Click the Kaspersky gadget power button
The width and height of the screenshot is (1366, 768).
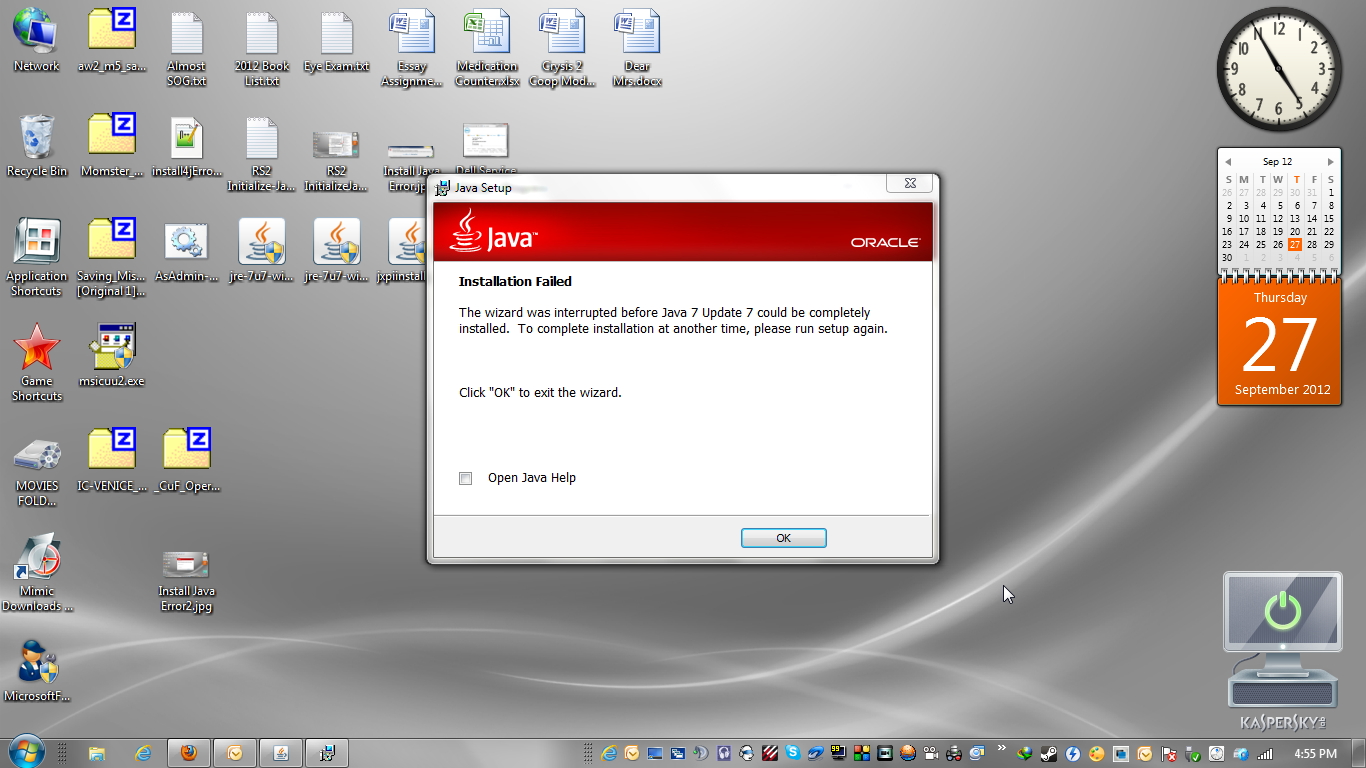[1282, 611]
